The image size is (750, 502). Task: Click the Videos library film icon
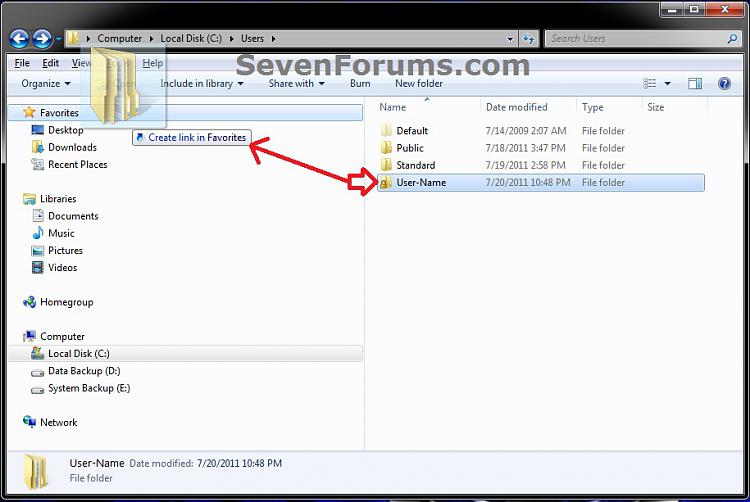pyautogui.click(x=37, y=268)
